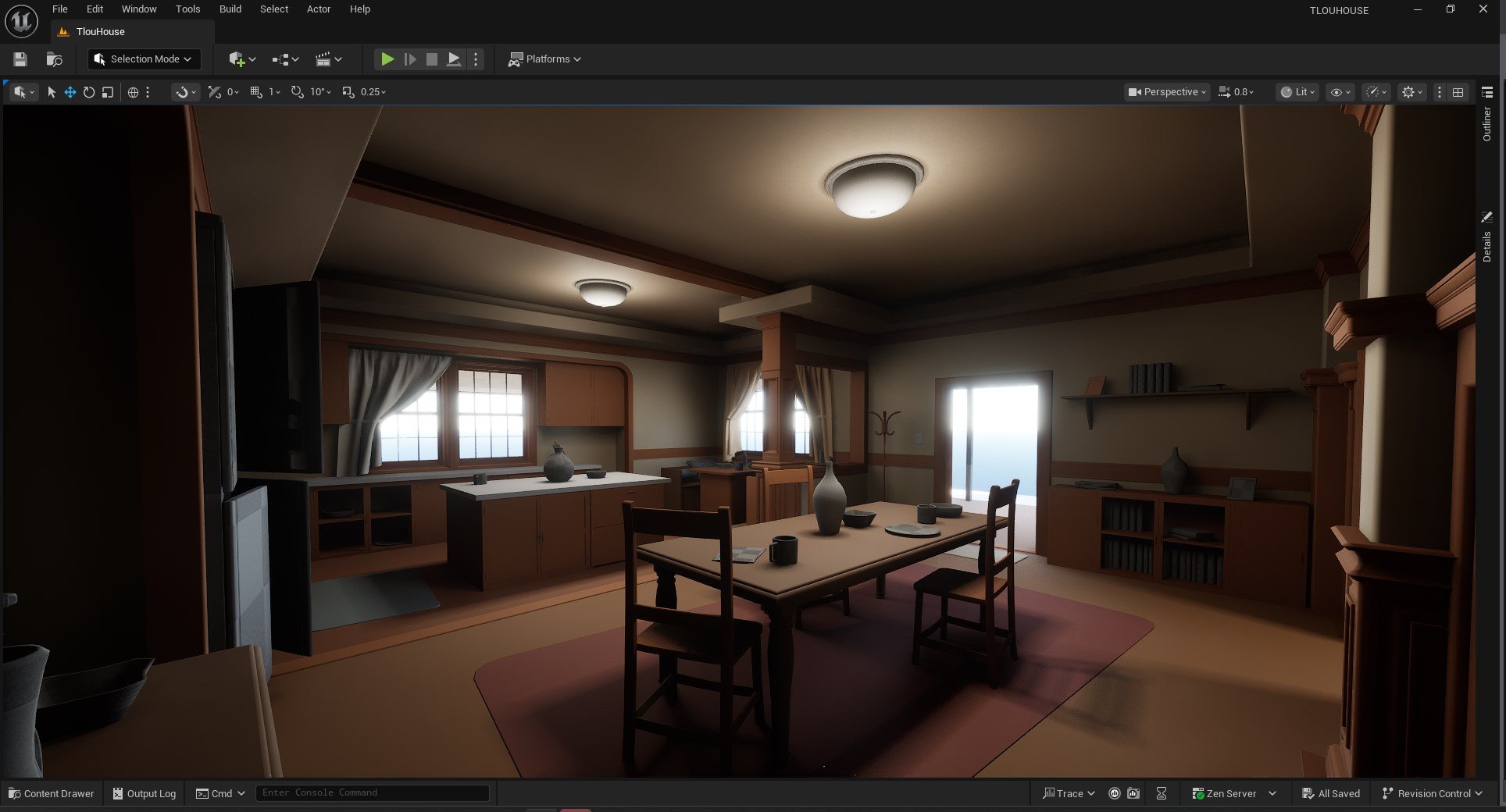Open viewport performance scalability dropdown
The width and height of the screenshot is (1506, 812).
pyautogui.click(x=1376, y=92)
